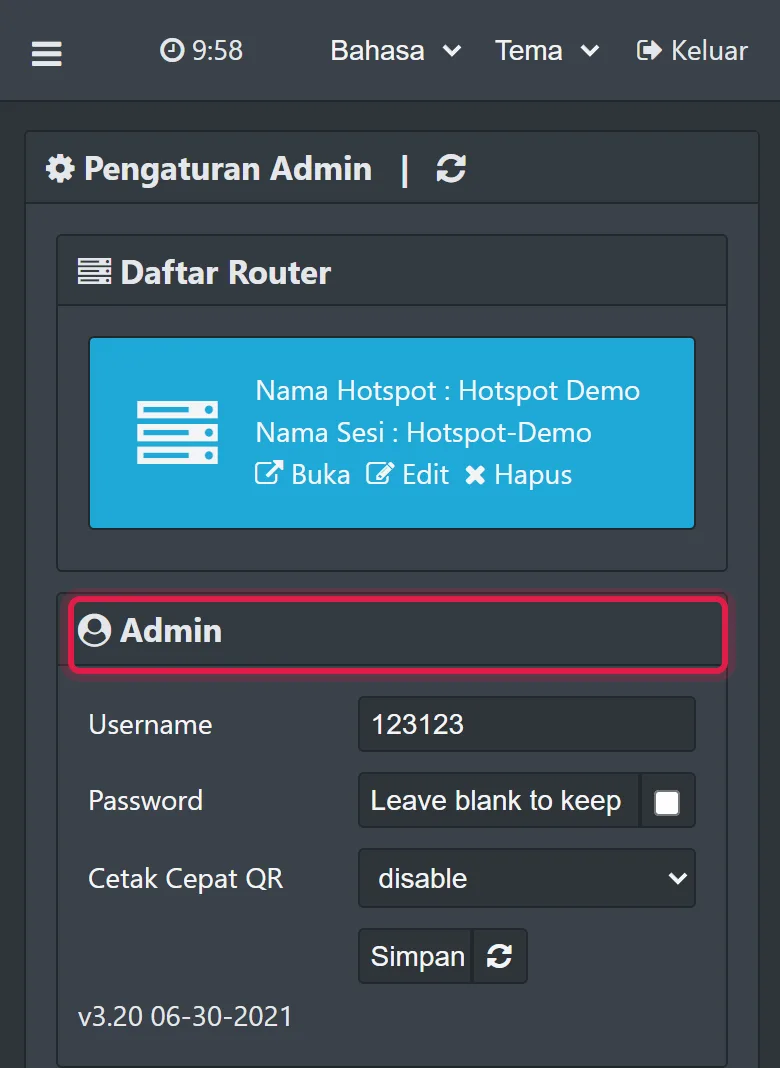This screenshot has width=780, height=1068.
Task: Focus the Username input field
Action: click(x=527, y=724)
